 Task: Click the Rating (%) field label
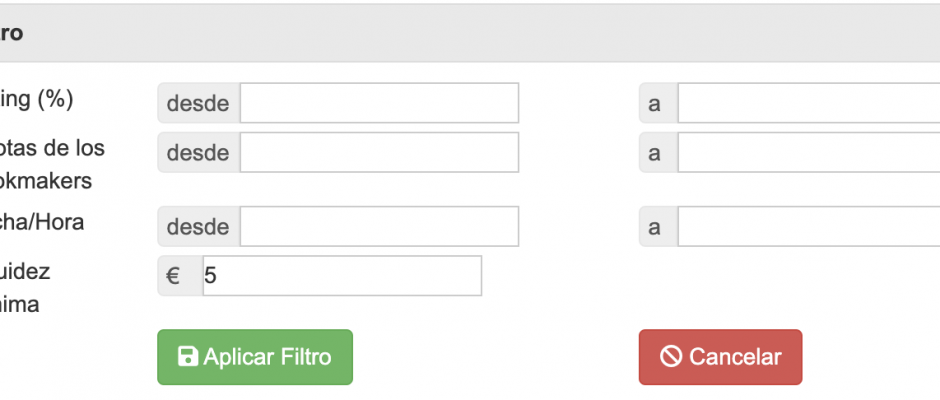[36, 100]
